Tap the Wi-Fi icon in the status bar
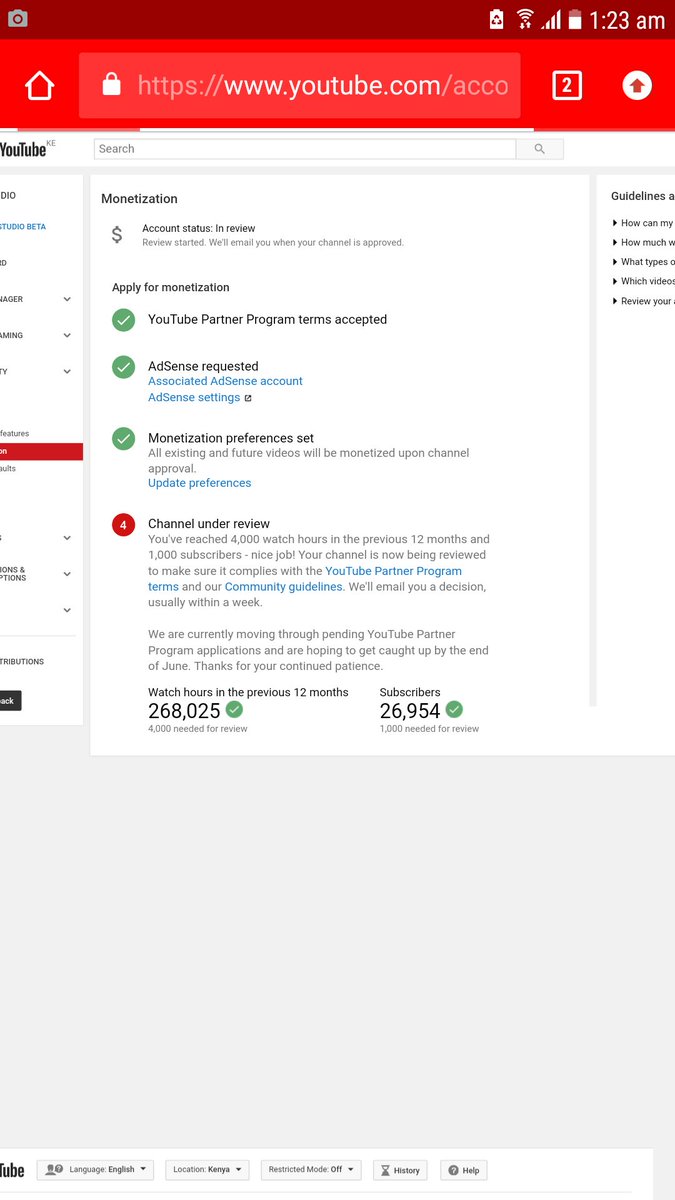The width and height of the screenshot is (675, 1200). pyautogui.click(x=525, y=19)
